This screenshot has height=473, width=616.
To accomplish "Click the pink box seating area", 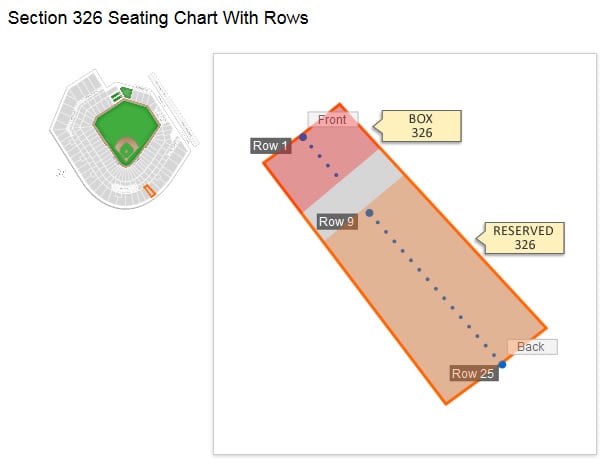I will [320, 157].
